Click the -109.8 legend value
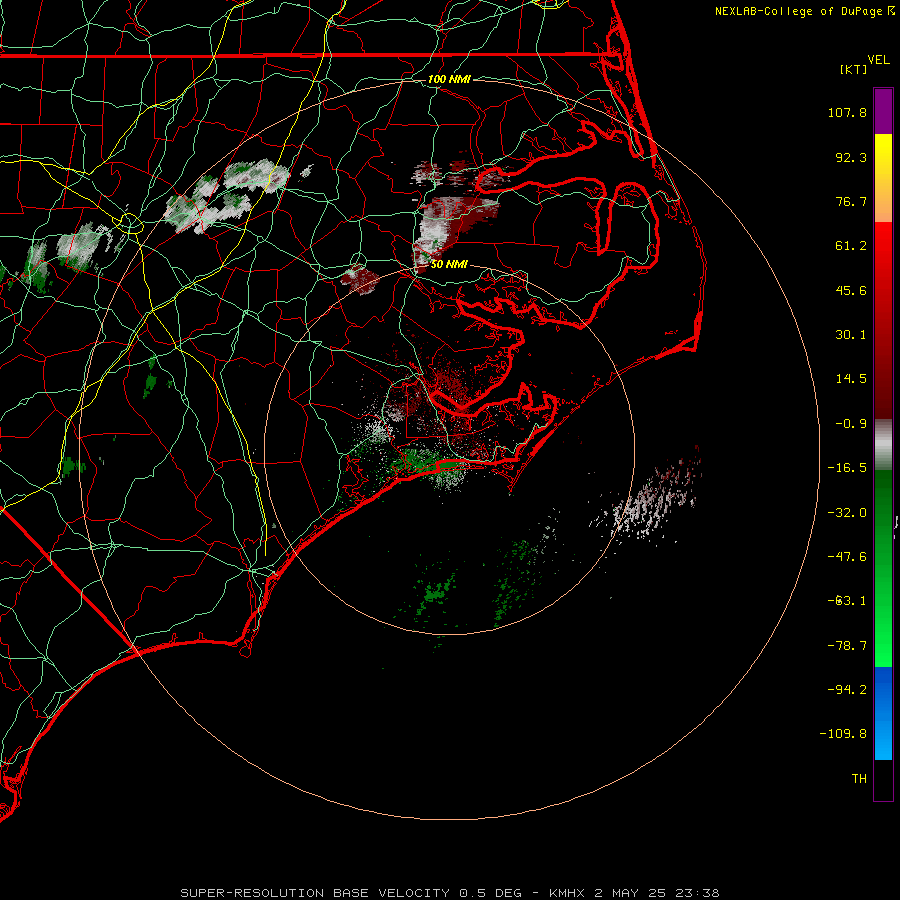Screen dimensions: 900x900 [x=843, y=734]
